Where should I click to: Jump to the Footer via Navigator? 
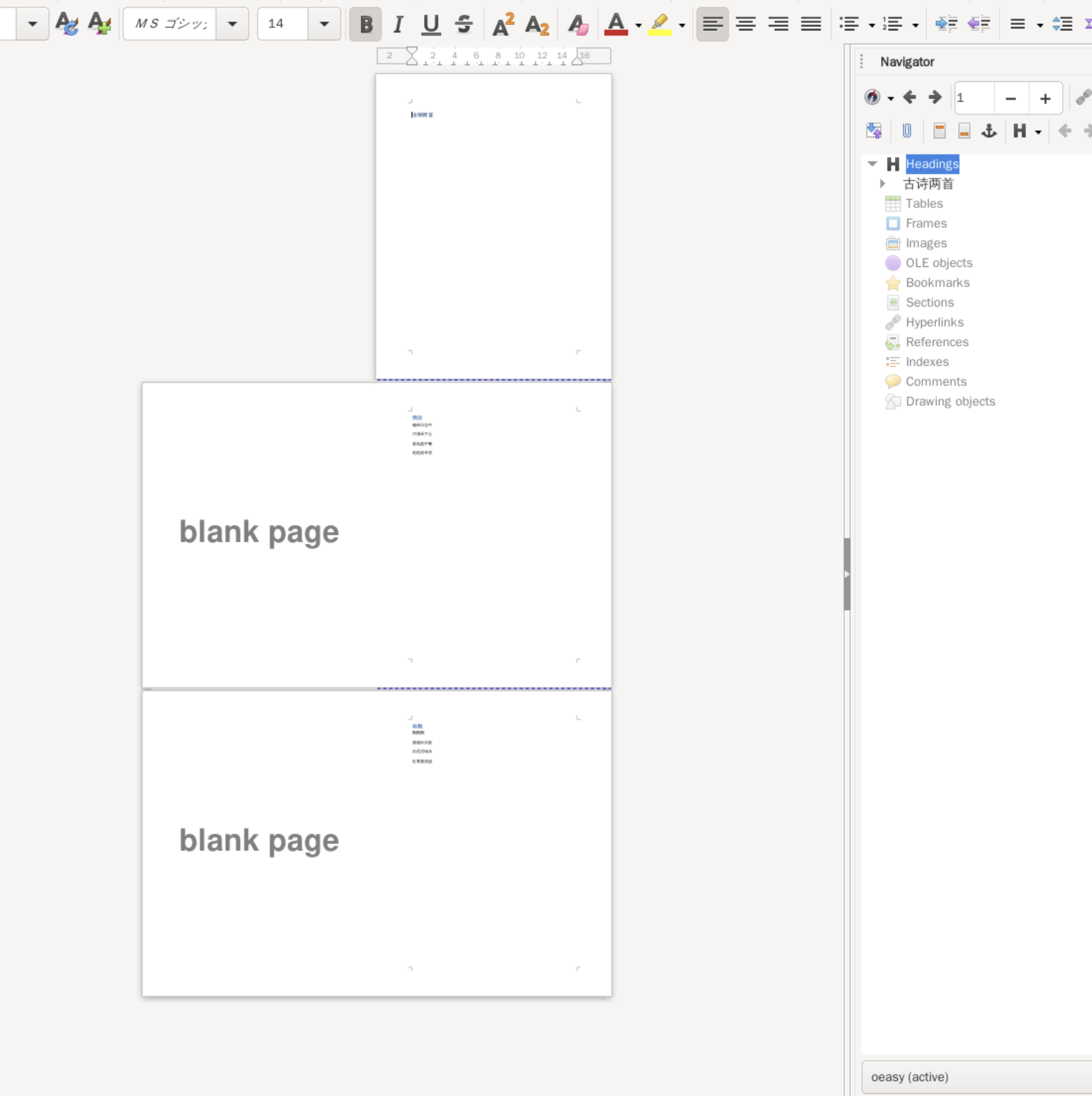(x=964, y=131)
